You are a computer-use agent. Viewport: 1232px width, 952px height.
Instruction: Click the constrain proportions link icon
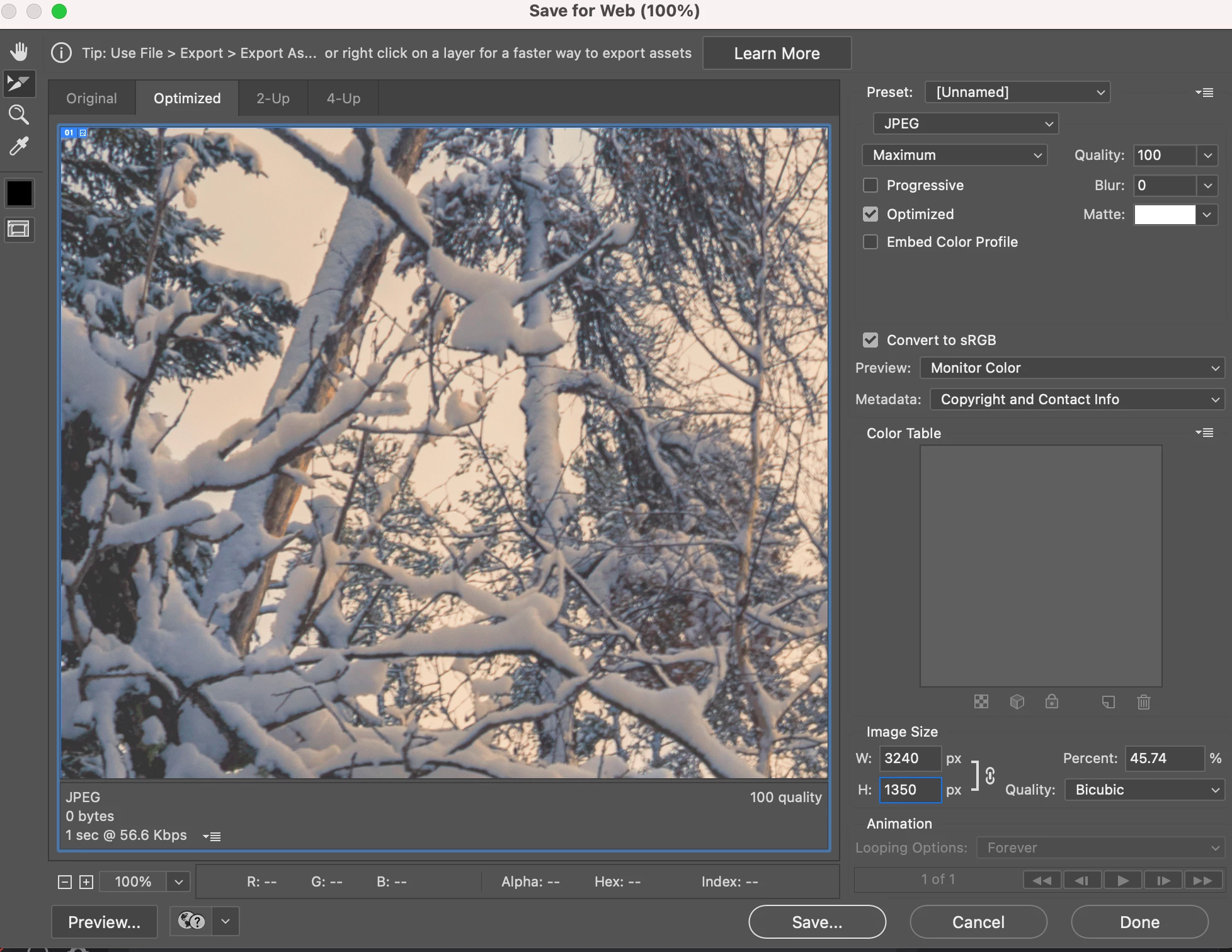point(990,776)
